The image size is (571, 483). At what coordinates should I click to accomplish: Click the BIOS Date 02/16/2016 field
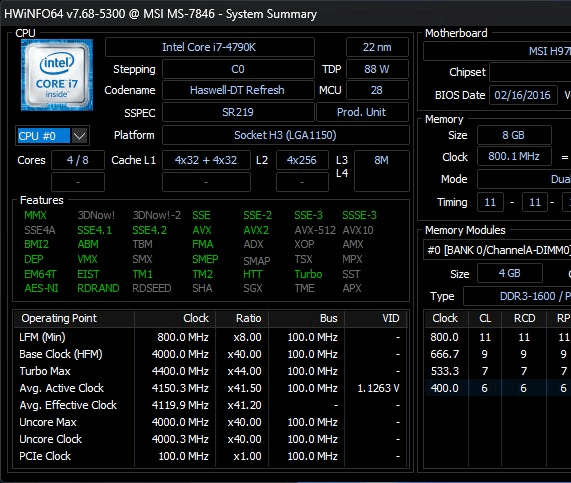(x=523, y=95)
